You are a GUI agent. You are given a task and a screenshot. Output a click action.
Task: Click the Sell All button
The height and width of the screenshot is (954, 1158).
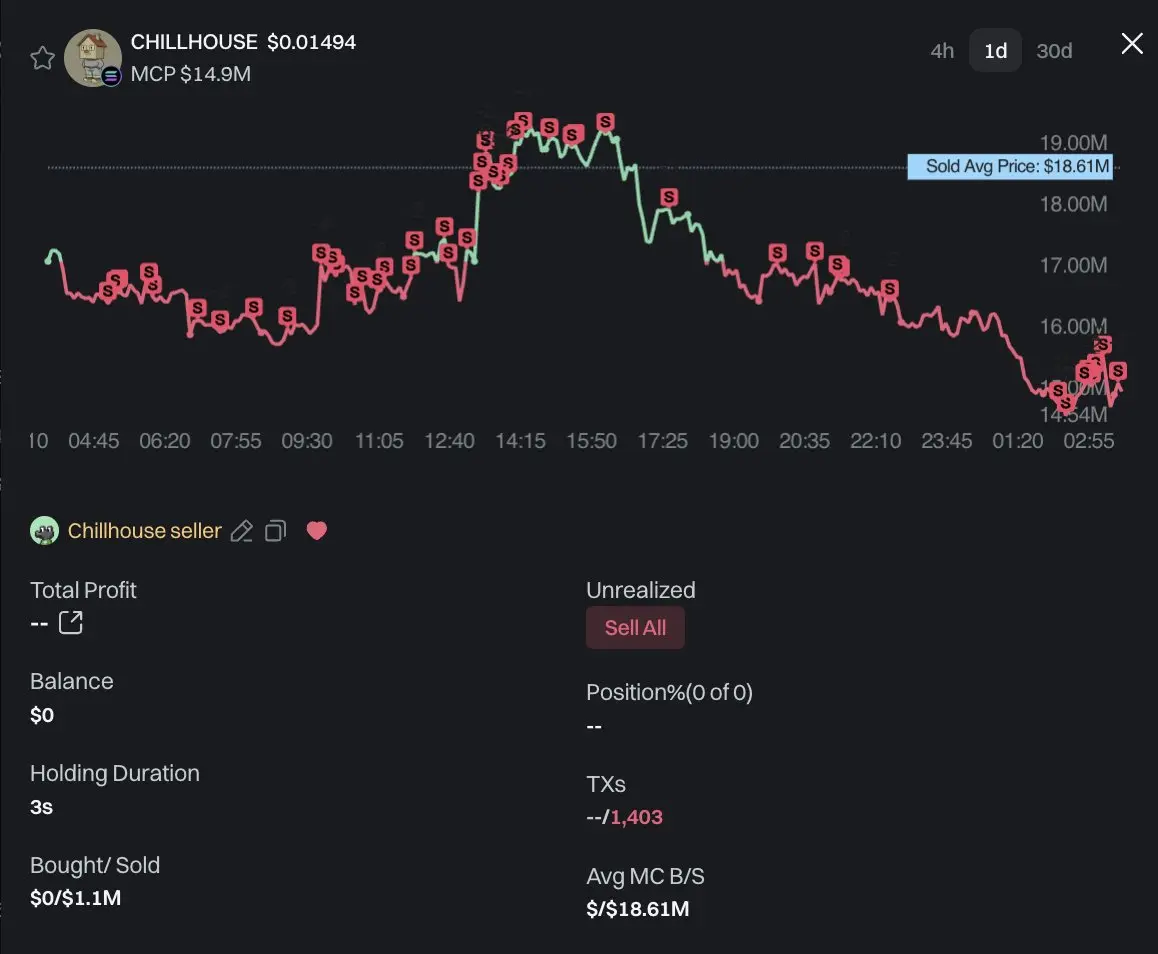pyautogui.click(x=635, y=628)
